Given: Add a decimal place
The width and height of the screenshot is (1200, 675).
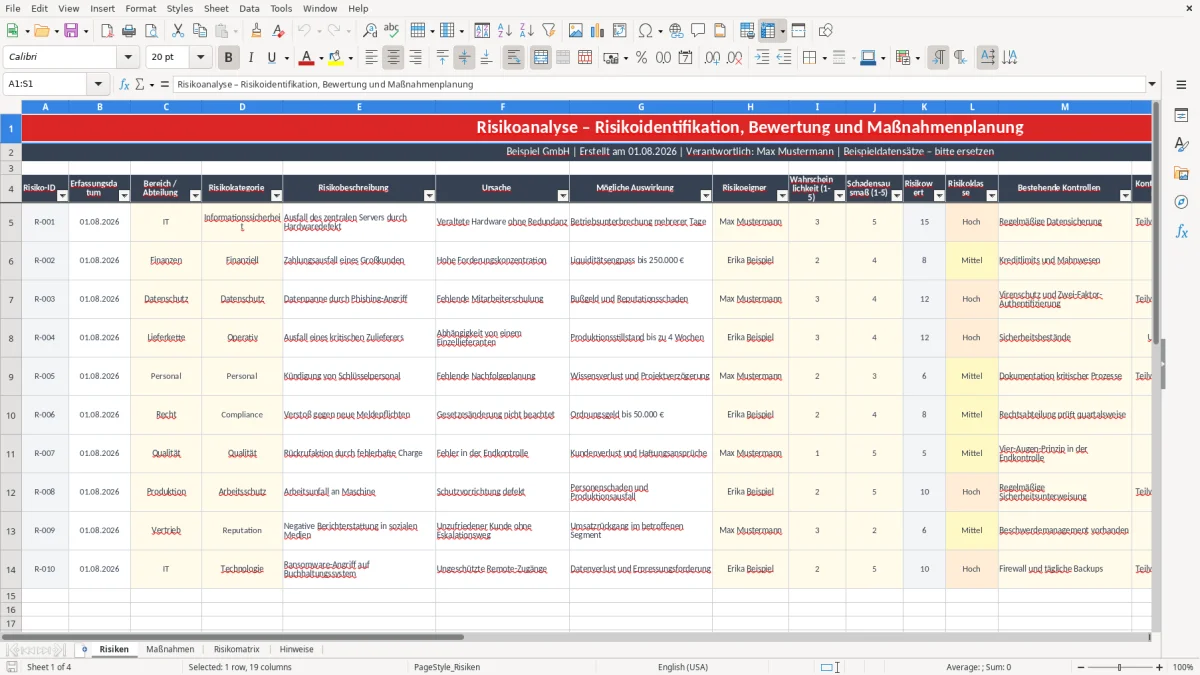Looking at the screenshot, I should [713, 58].
